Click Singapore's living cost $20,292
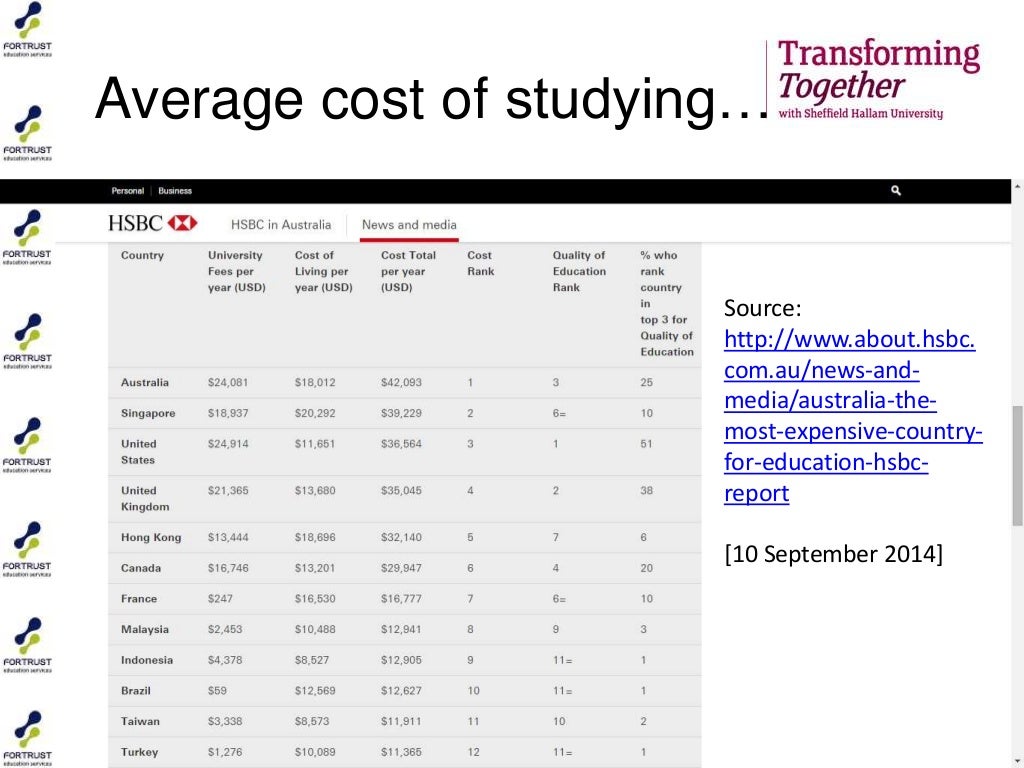This screenshot has width=1024, height=768. point(315,413)
